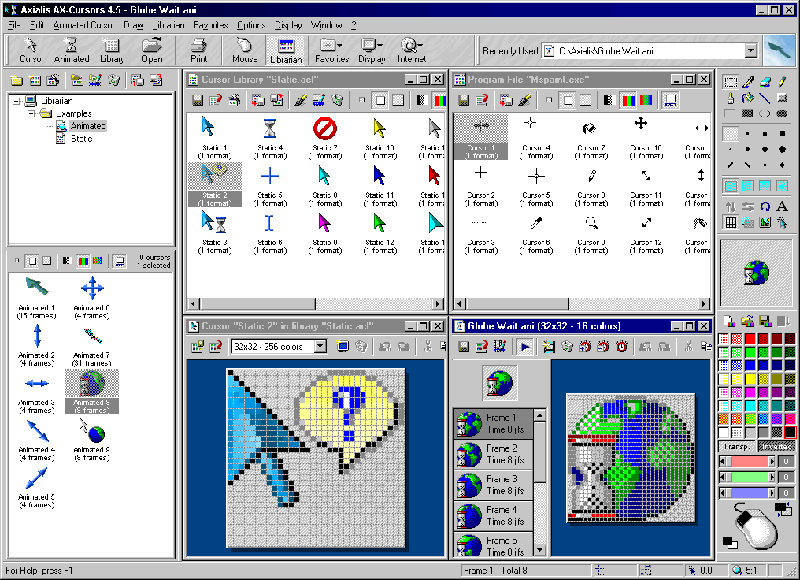Collapse the Librarian root tree node
Viewport: 800px width, 580px height.
[17, 101]
